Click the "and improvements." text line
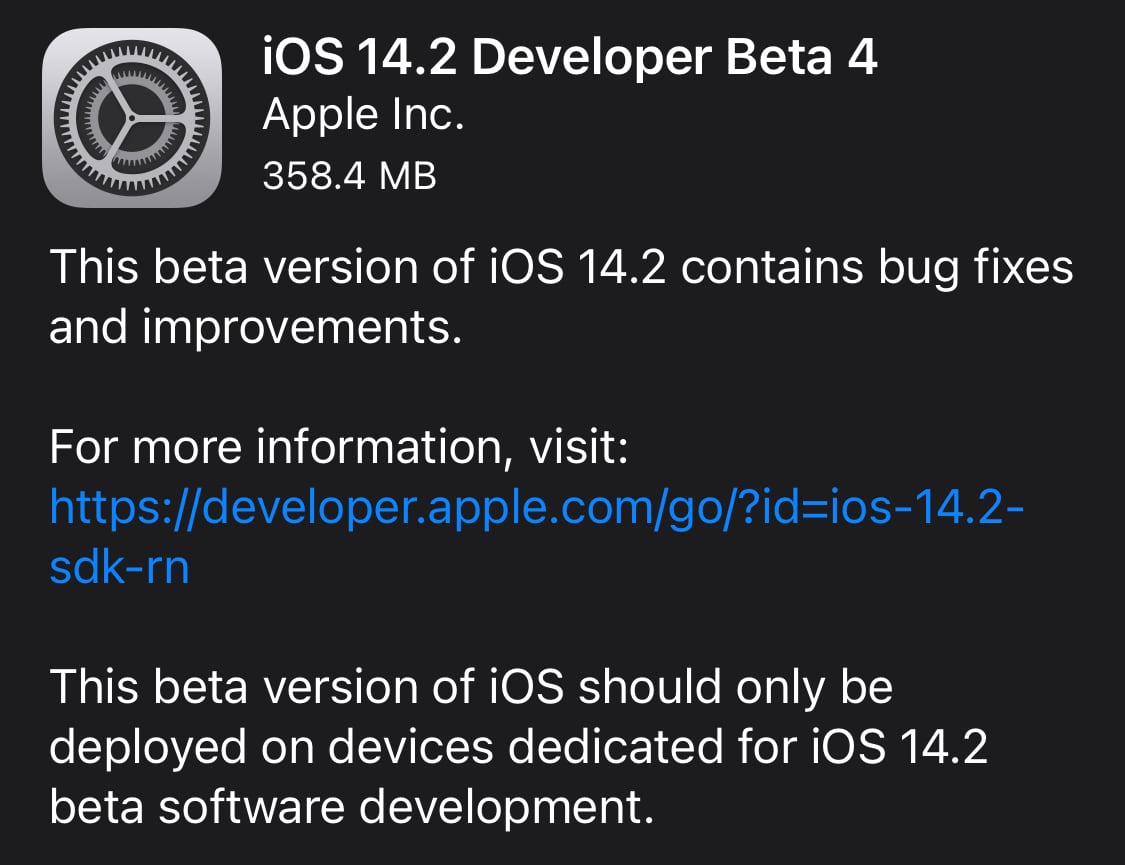Viewport: 1125px width, 865px height. pos(255,329)
